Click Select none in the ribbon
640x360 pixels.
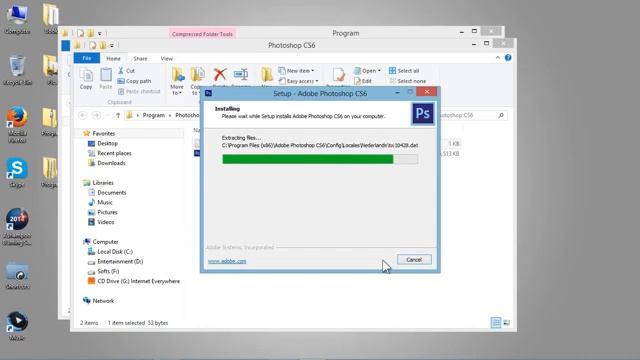click(x=407, y=81)
